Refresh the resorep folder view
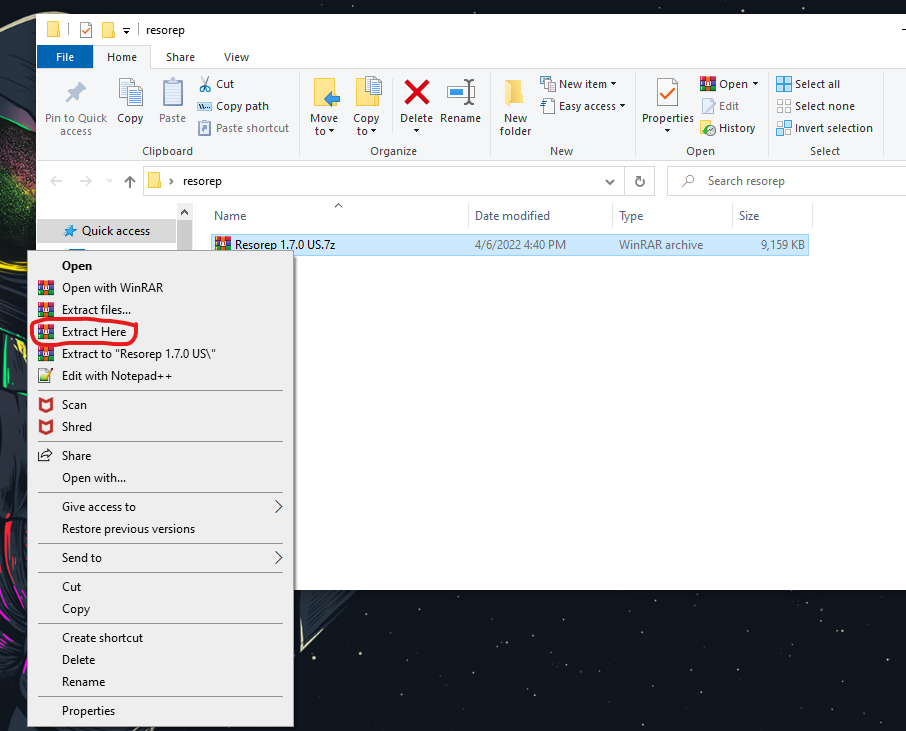 click(x=640, y=181)
